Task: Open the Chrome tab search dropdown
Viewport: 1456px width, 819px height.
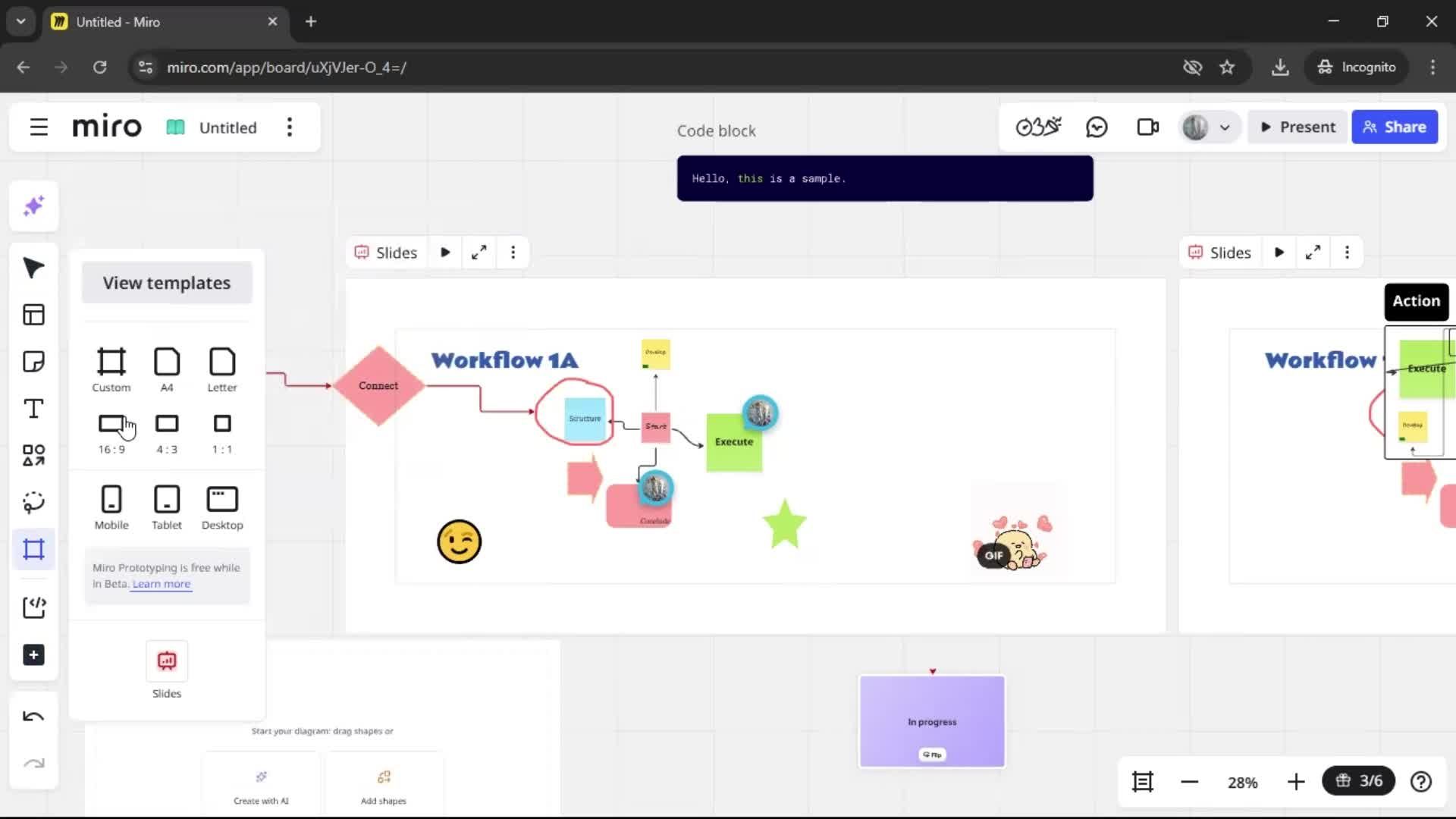Action: [20, 21]
